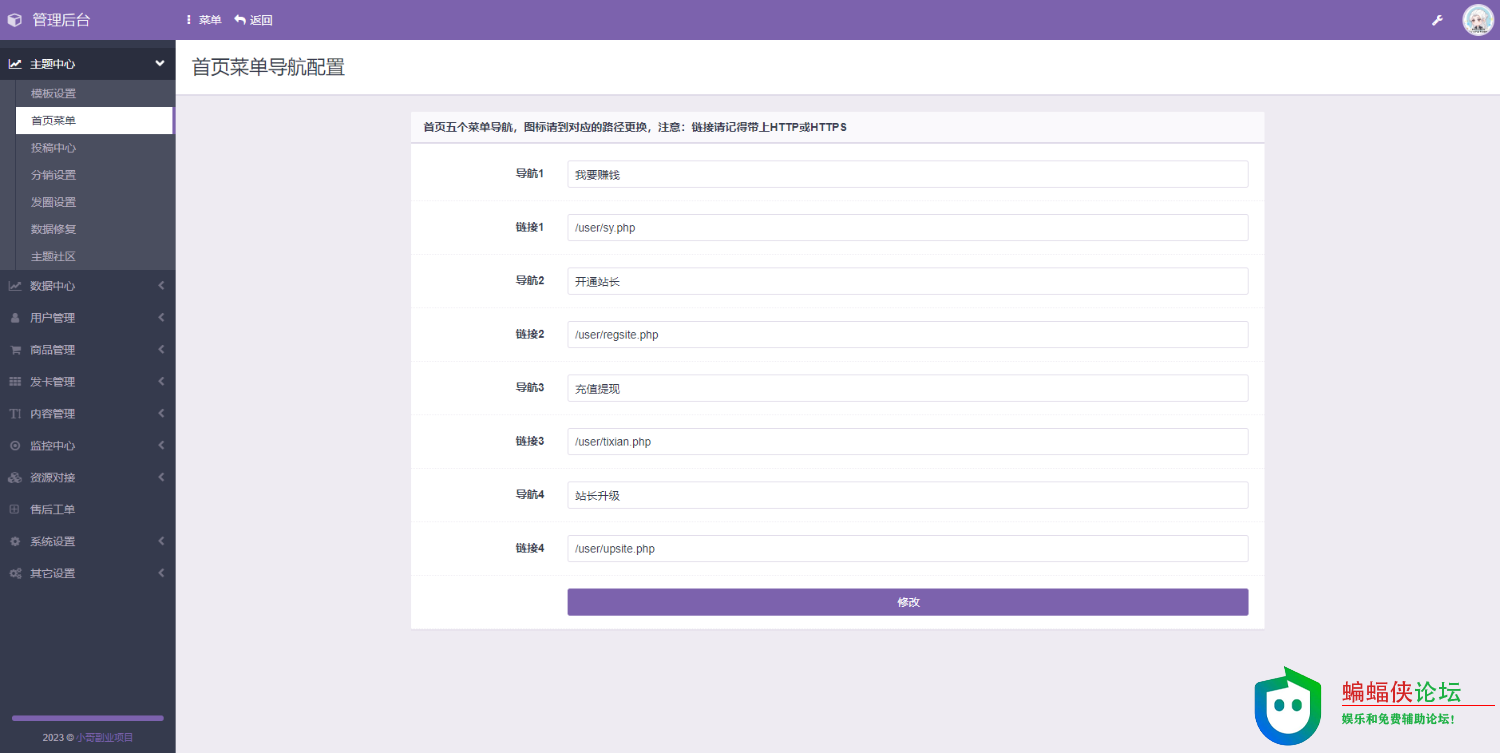Click the 链接4 field label

click(529, 548)
